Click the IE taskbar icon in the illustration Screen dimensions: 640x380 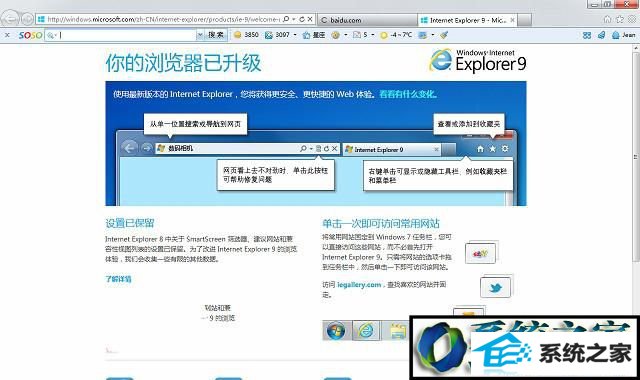click(x=366, y=331)
